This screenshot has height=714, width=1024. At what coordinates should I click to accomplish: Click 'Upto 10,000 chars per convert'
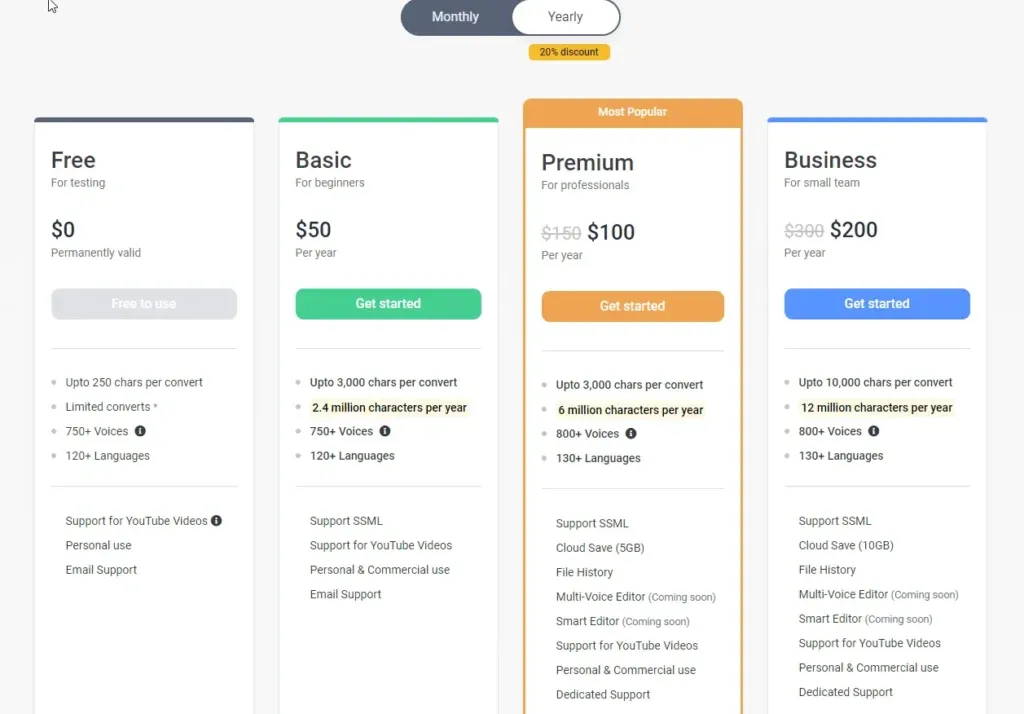(x=875, y=382)
